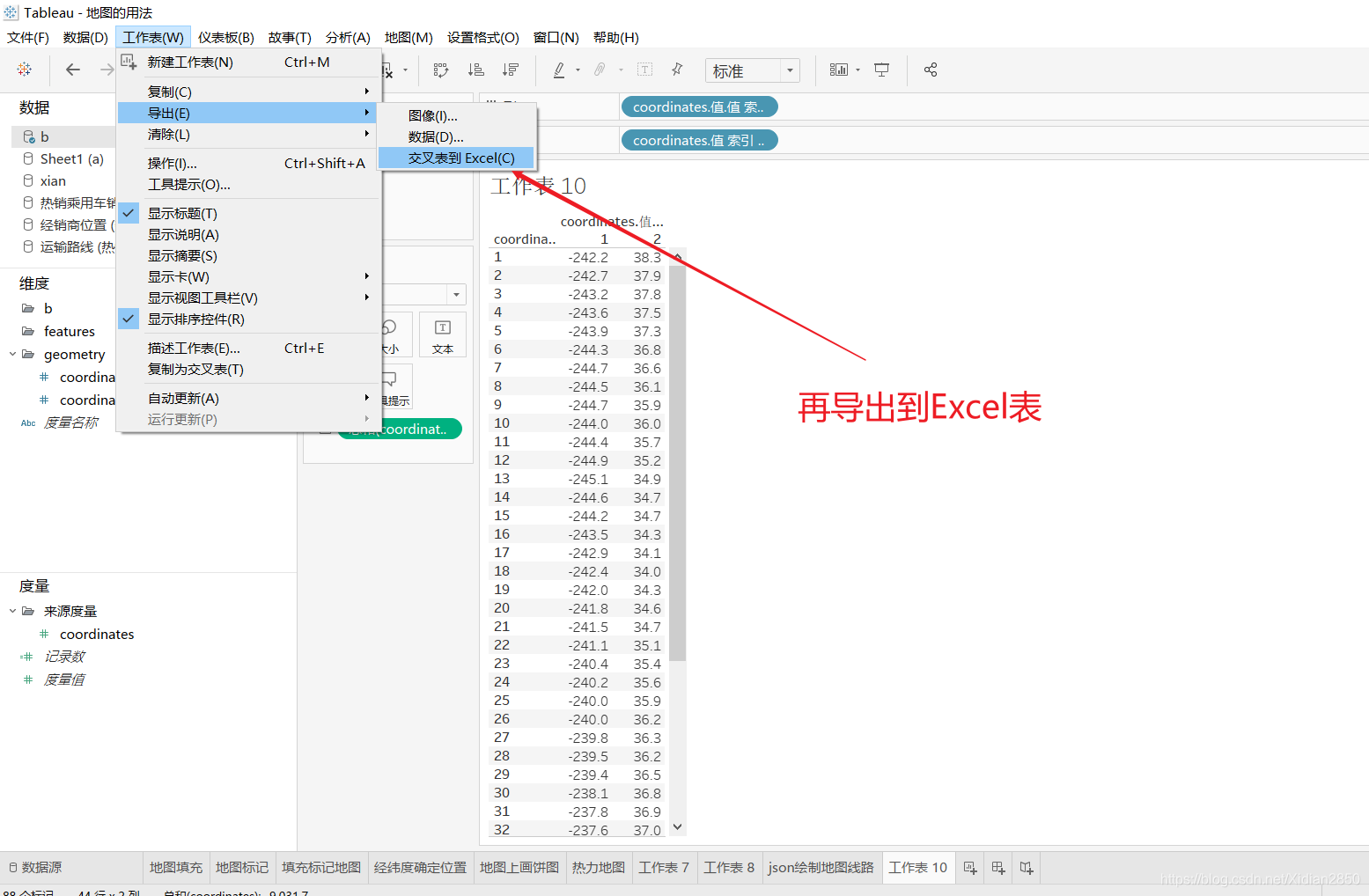The image size is (1369, 896).
Task: Sort descending using toolbar icon
Action: pyautogui.click(x=510, y=70)
